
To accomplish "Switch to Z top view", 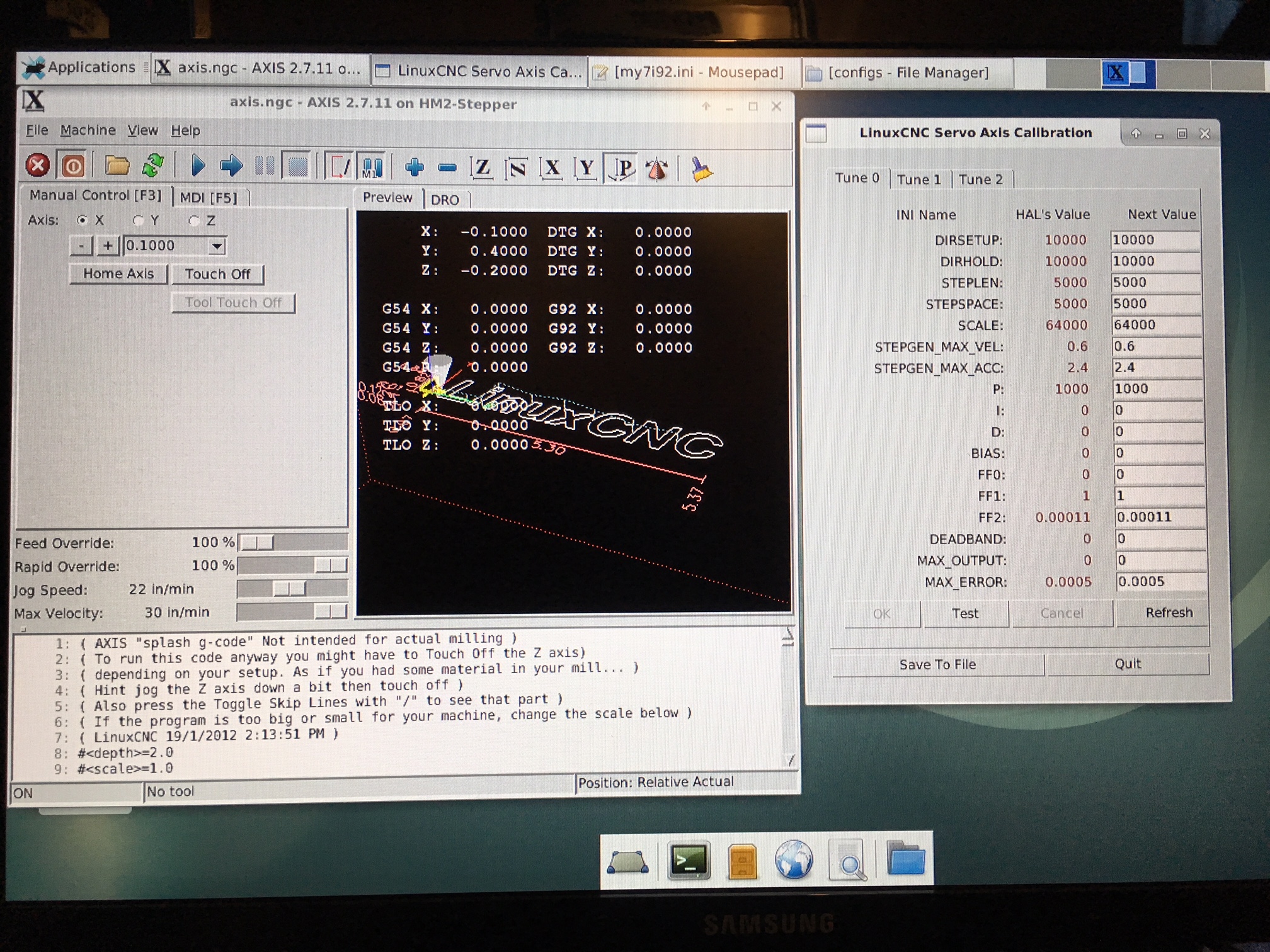I will click(x=482, y=168).
